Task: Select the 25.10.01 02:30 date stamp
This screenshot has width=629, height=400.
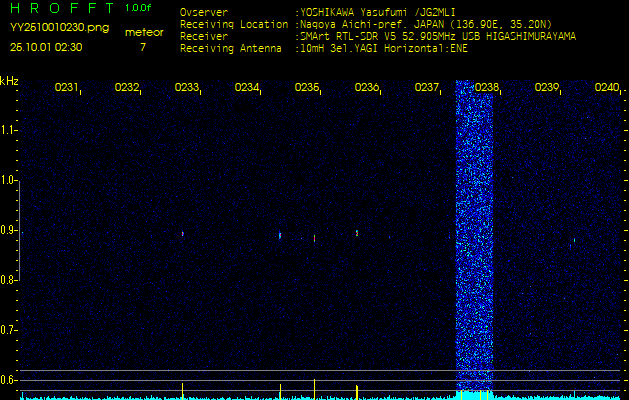Action: tap(46, 47)
